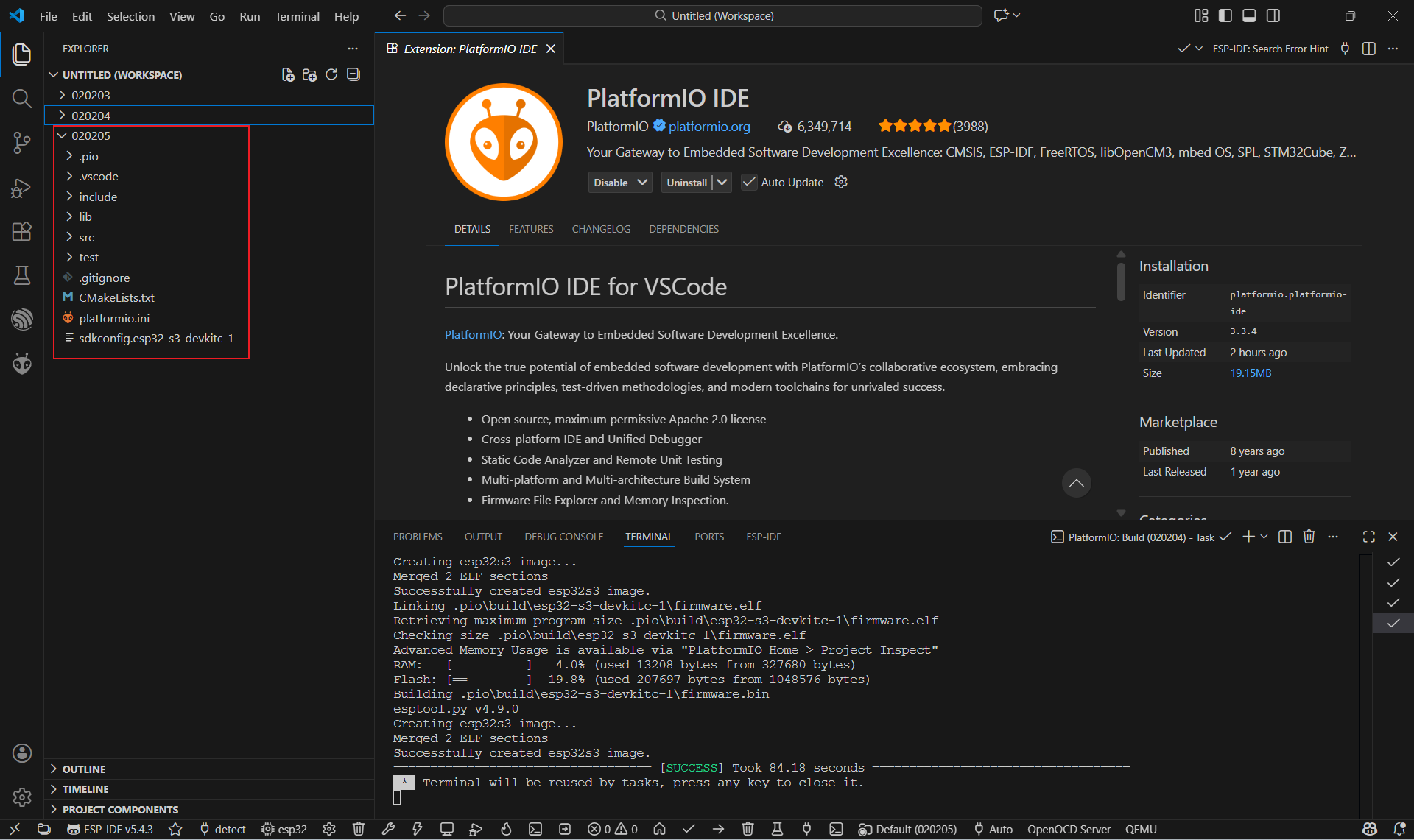Click PlatformIO Home icon in status bar

(659, 829)
